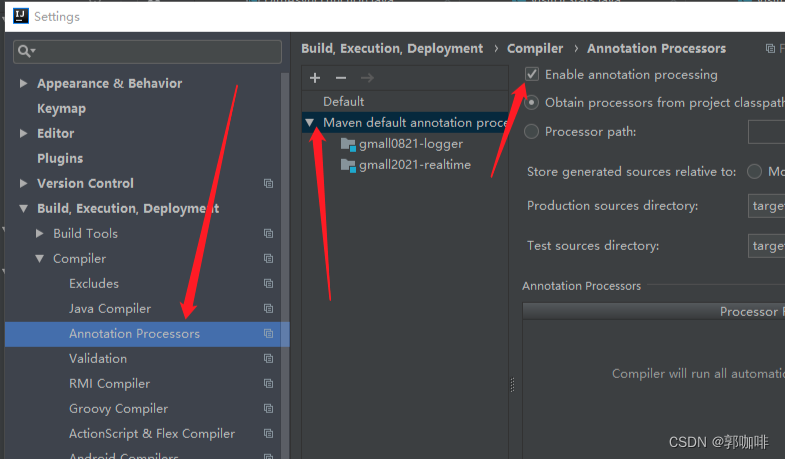Screen dimensions: 785x459
Task: Expand the Appearance & Behavior section
Action: tap(23, 83)
